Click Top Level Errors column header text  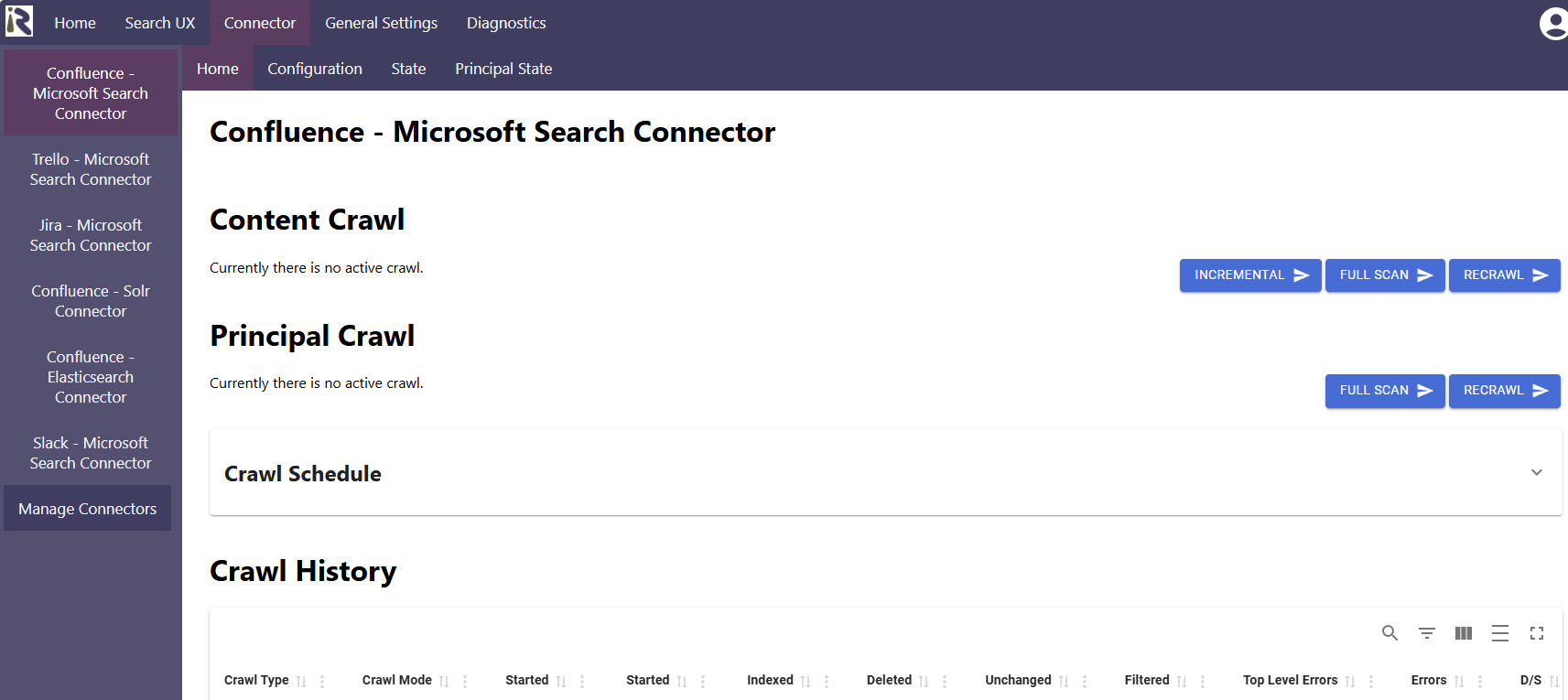pyautogui.click(x=1291, y=680)
